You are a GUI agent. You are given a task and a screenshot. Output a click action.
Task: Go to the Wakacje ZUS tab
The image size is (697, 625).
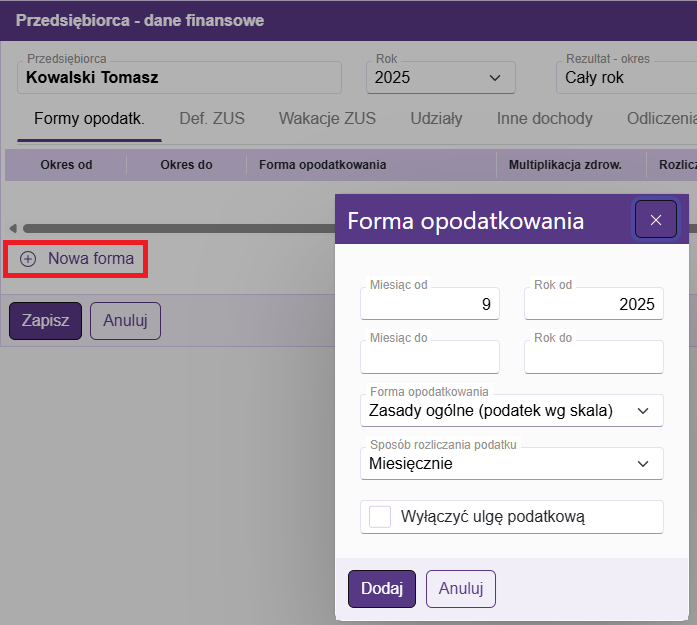pos(327,119)
